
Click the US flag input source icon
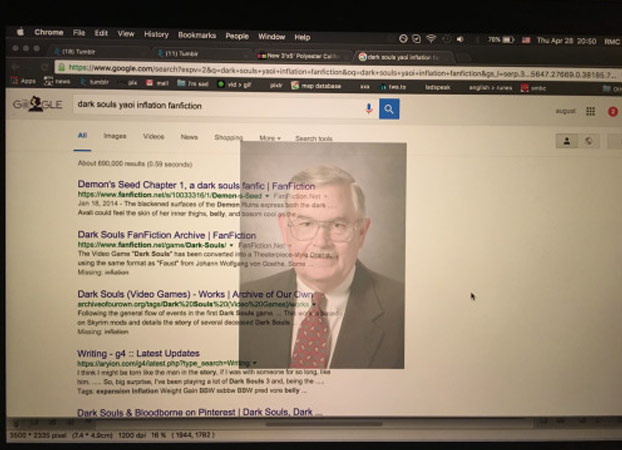[526, 40]
